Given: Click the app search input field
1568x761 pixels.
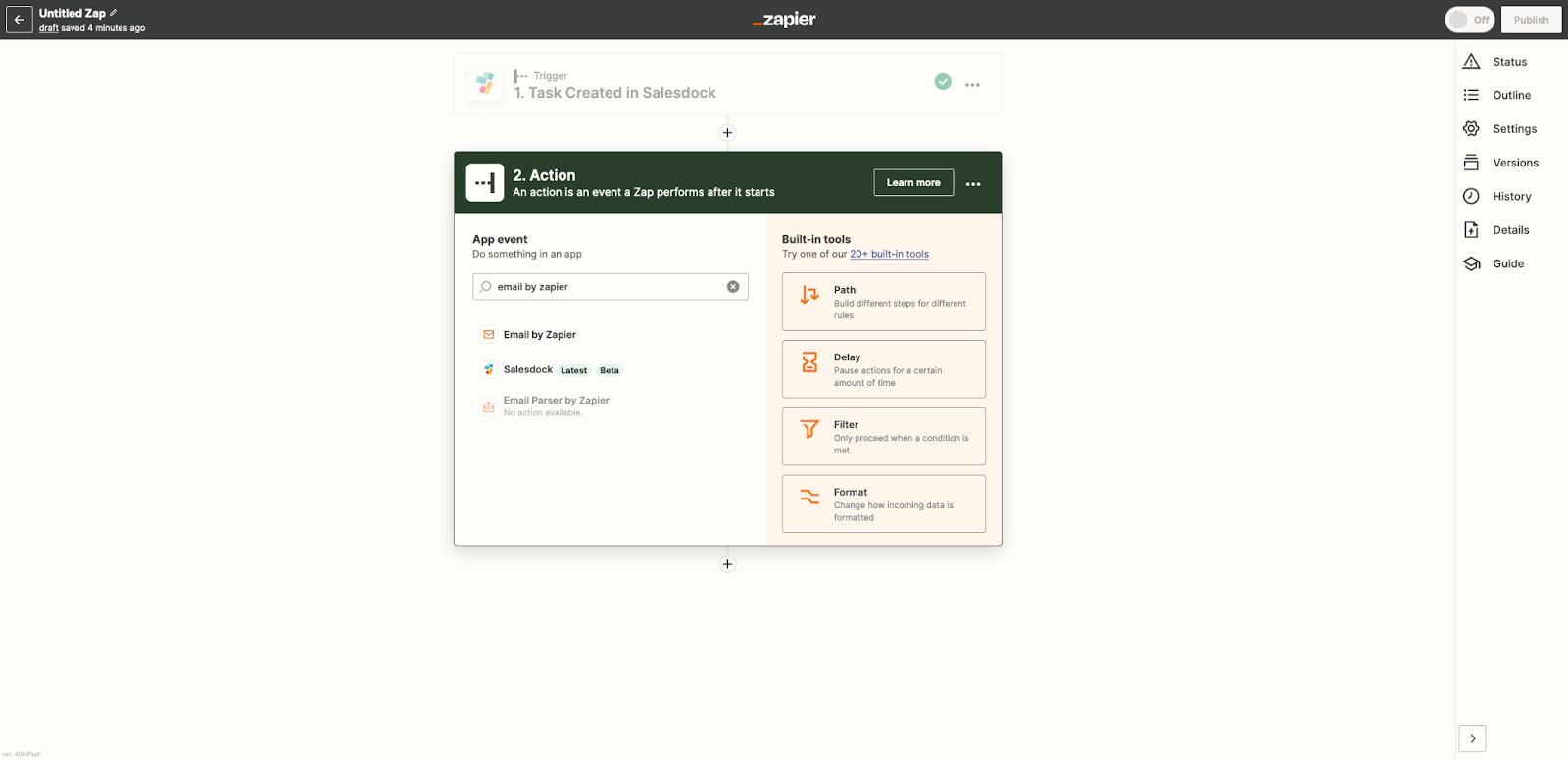Looking at the screenshot, I should click(x=611, y=287).
